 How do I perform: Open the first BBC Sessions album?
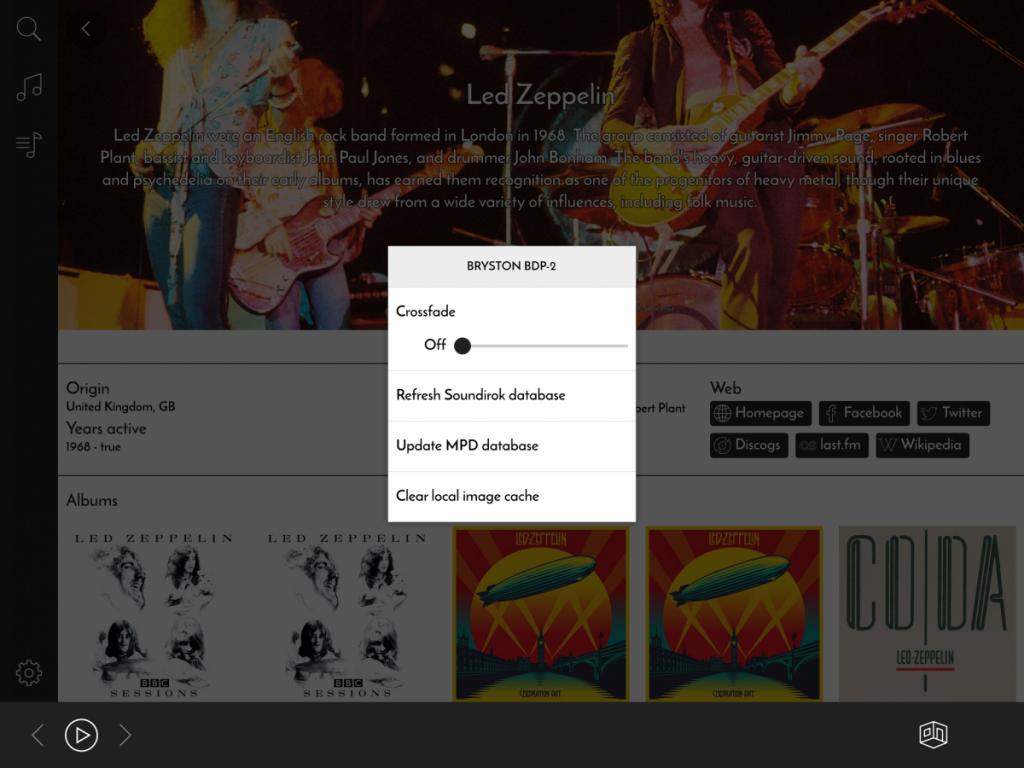(154, 614)
